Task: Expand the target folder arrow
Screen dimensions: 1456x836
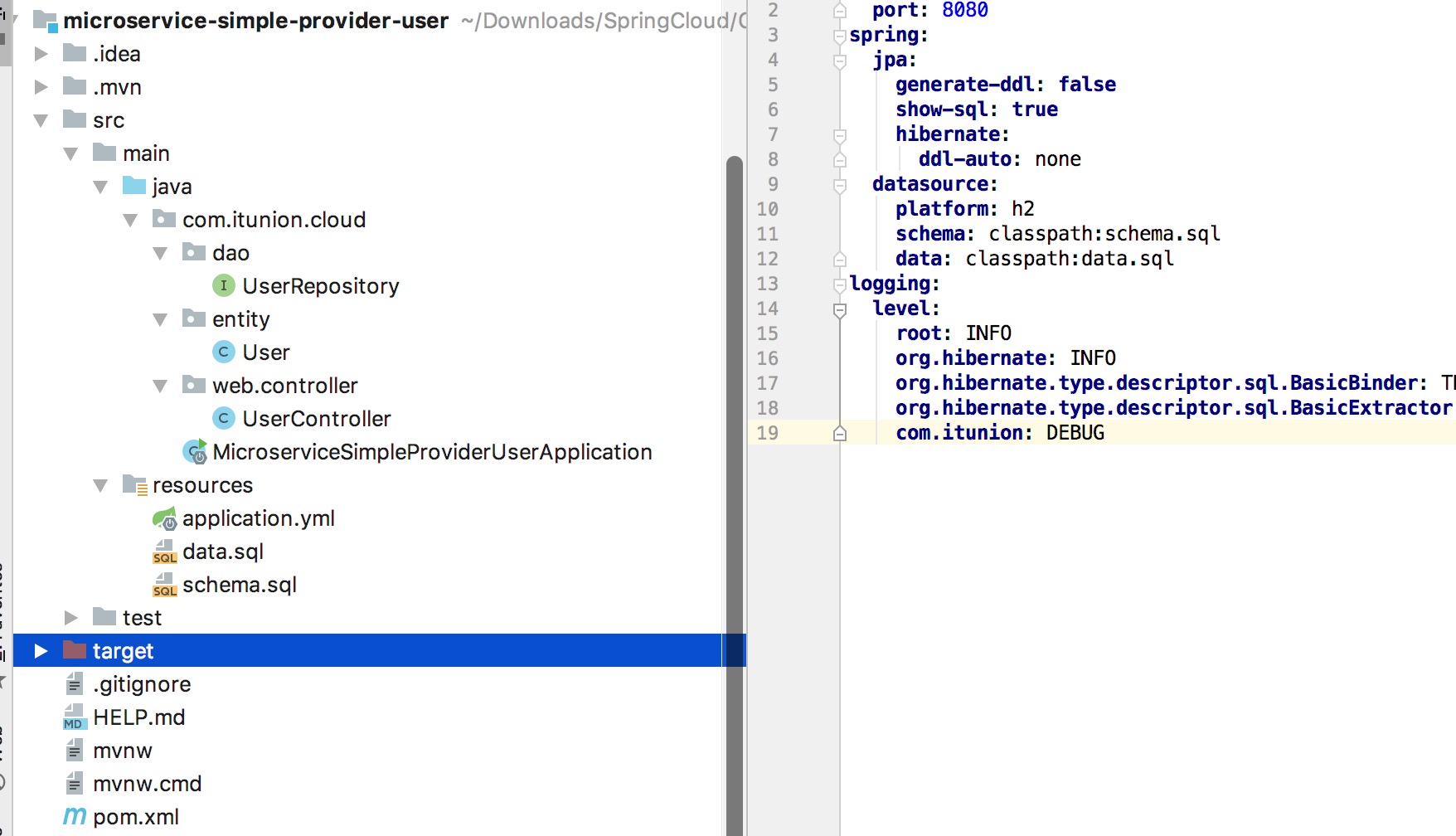Action: pyautogui.click(x=41, y=651)
